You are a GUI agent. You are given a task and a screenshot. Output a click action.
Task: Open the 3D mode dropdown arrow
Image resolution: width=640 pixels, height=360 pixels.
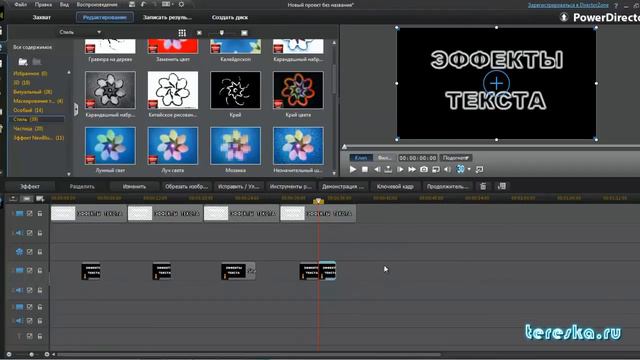(x=469, y=169)
